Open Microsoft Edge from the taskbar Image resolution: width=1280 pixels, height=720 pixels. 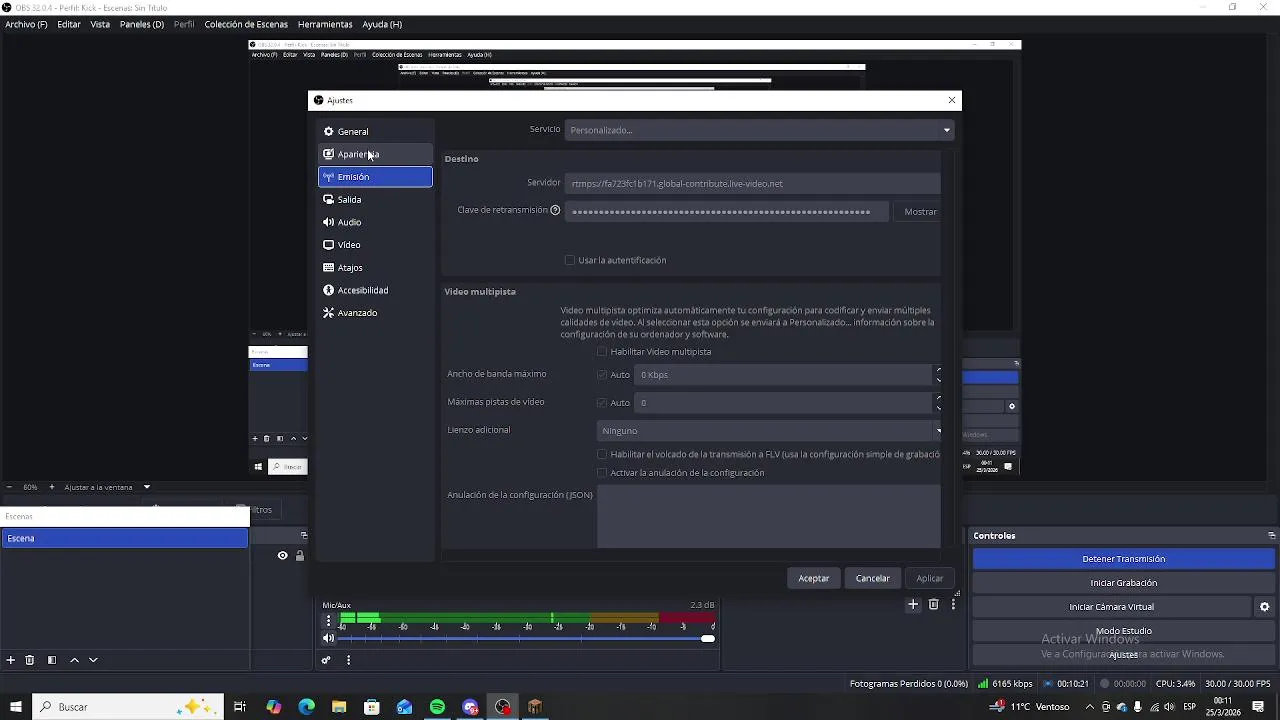point(306,707)
